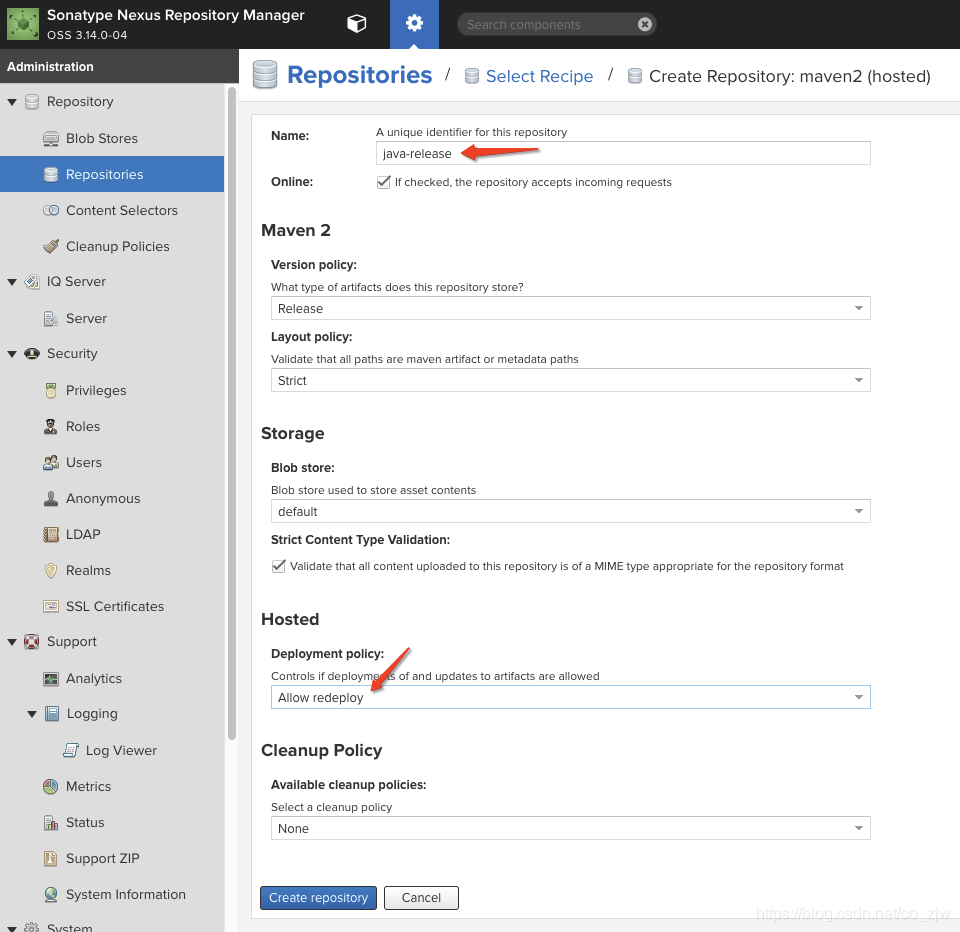This screenshot has width=960, height=932.
Task: Click the LDAP book icon
Action: pos(51,534)
